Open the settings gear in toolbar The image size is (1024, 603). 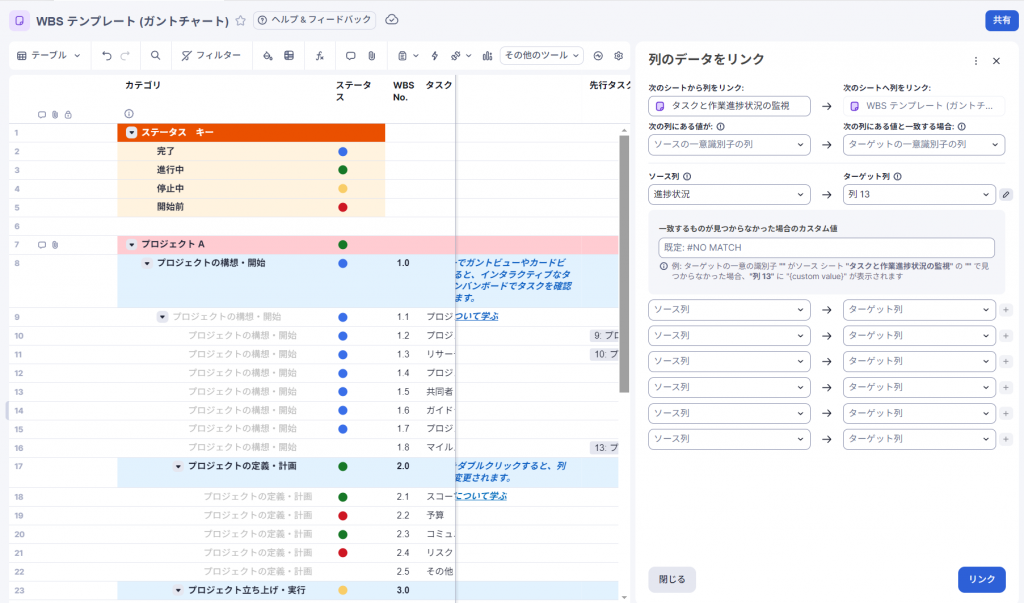pyautogui.click(x=619, y=56)
